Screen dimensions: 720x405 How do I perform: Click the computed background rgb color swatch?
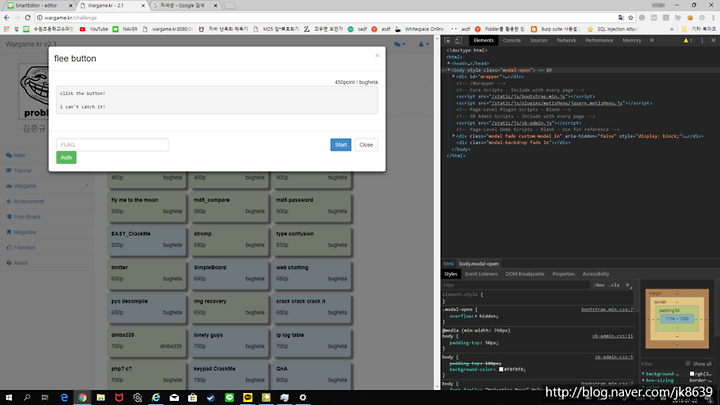click(692, 374)
